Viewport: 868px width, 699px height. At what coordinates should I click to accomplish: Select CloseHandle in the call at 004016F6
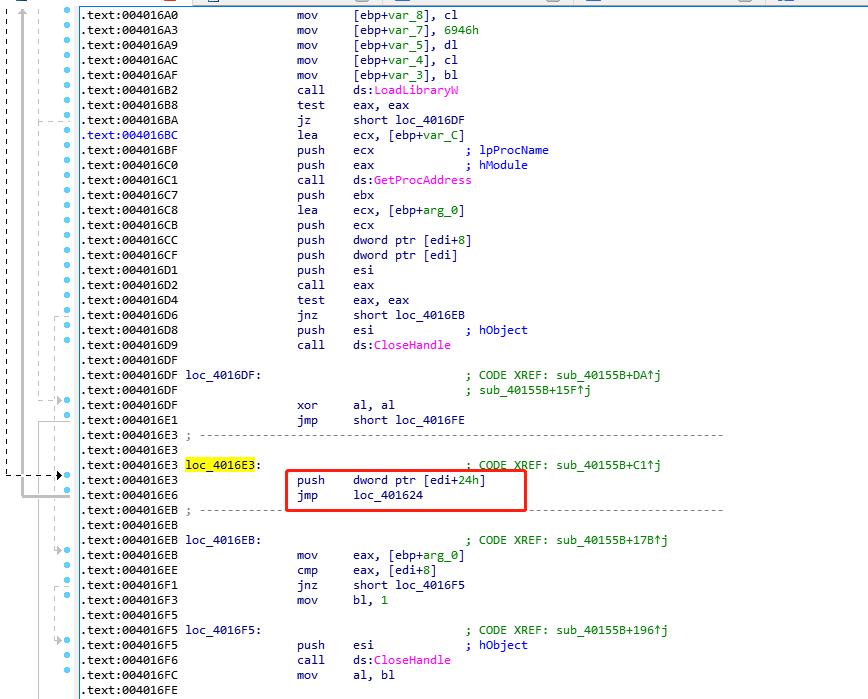click(410, 660)
